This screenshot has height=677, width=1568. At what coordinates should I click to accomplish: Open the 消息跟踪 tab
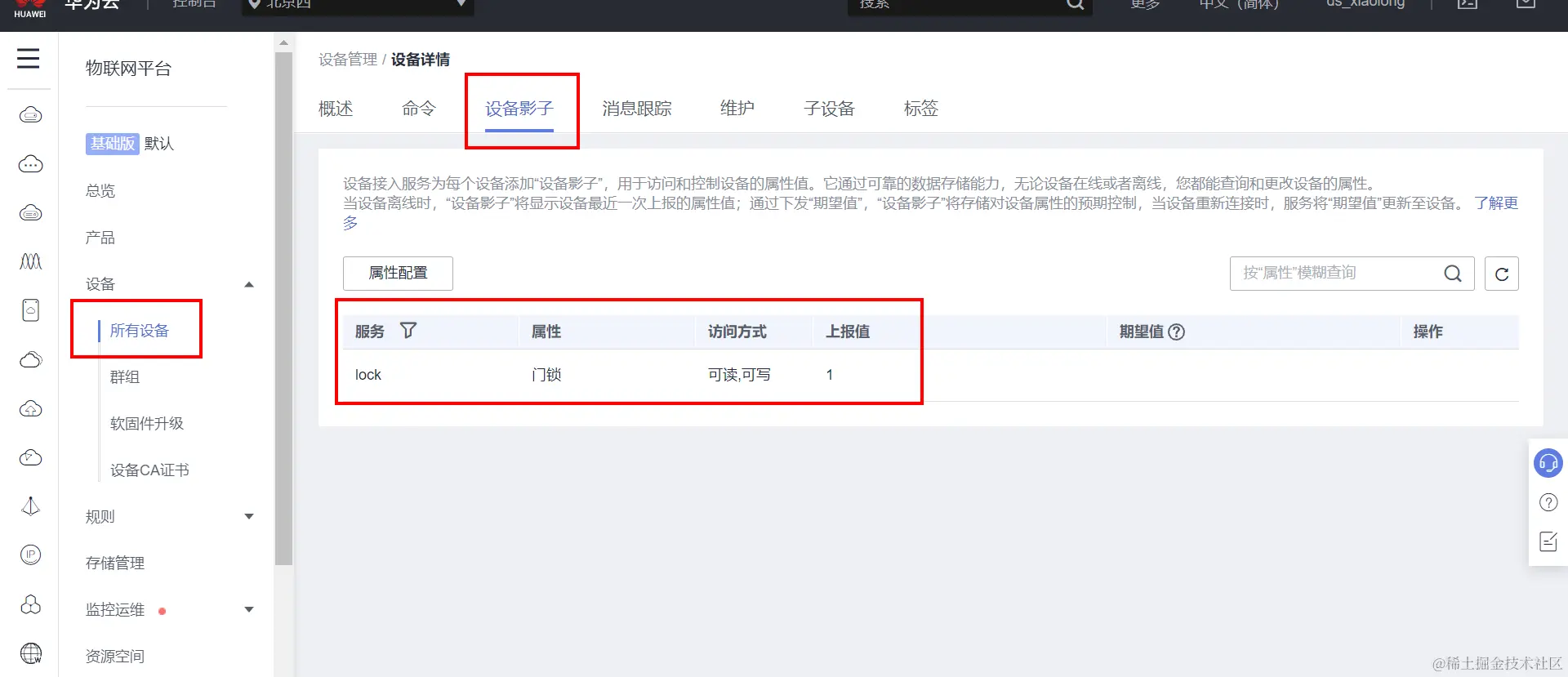tap(637, 109)
